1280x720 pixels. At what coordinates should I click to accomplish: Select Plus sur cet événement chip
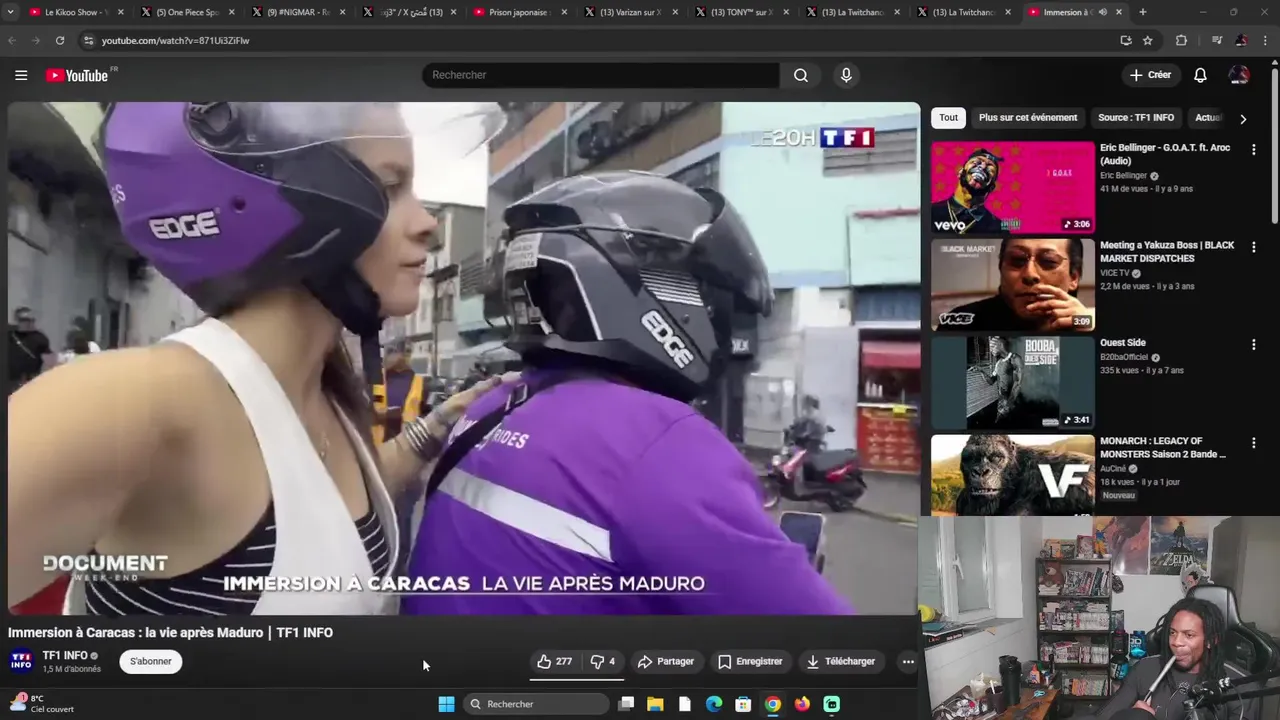(x=1028, y=117)
